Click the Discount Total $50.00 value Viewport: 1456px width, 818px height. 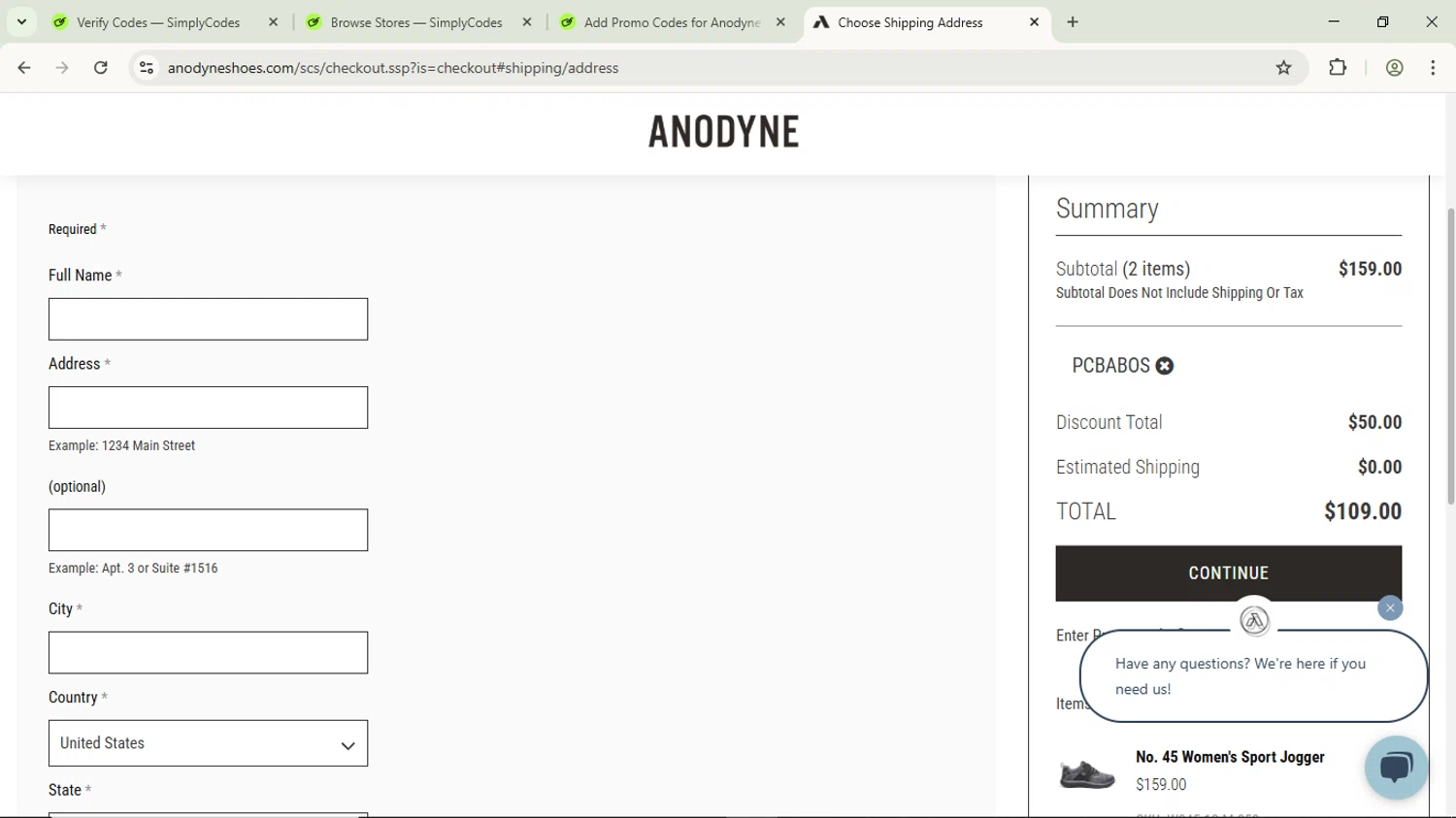coord(1374,422)
